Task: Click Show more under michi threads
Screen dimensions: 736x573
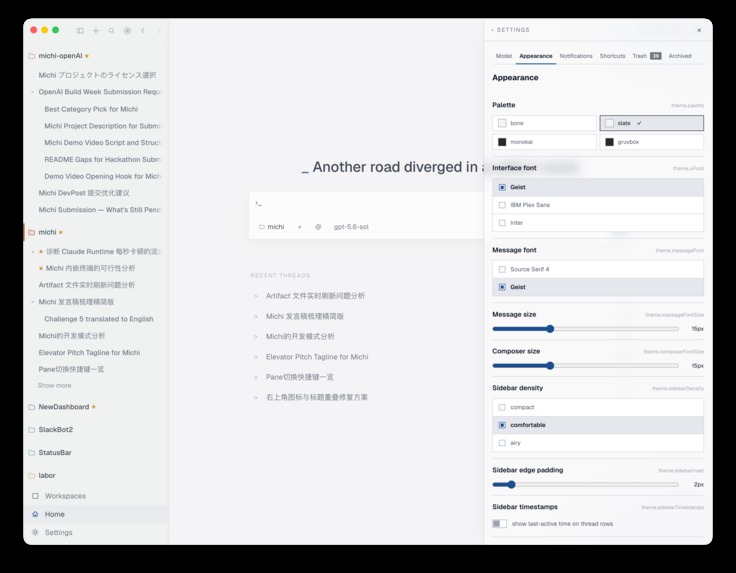Action: (54, 385)
